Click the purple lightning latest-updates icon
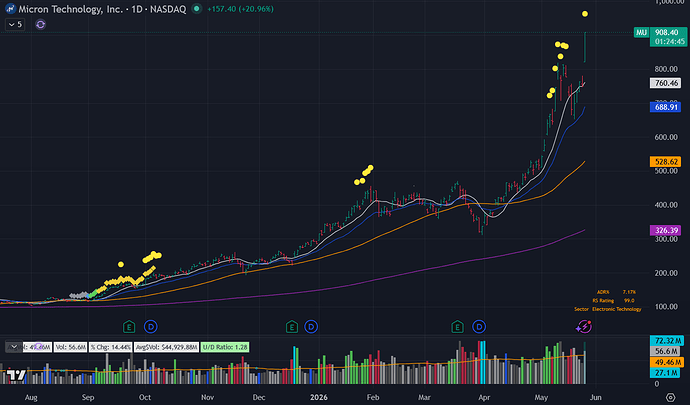 tap(584, 327)
